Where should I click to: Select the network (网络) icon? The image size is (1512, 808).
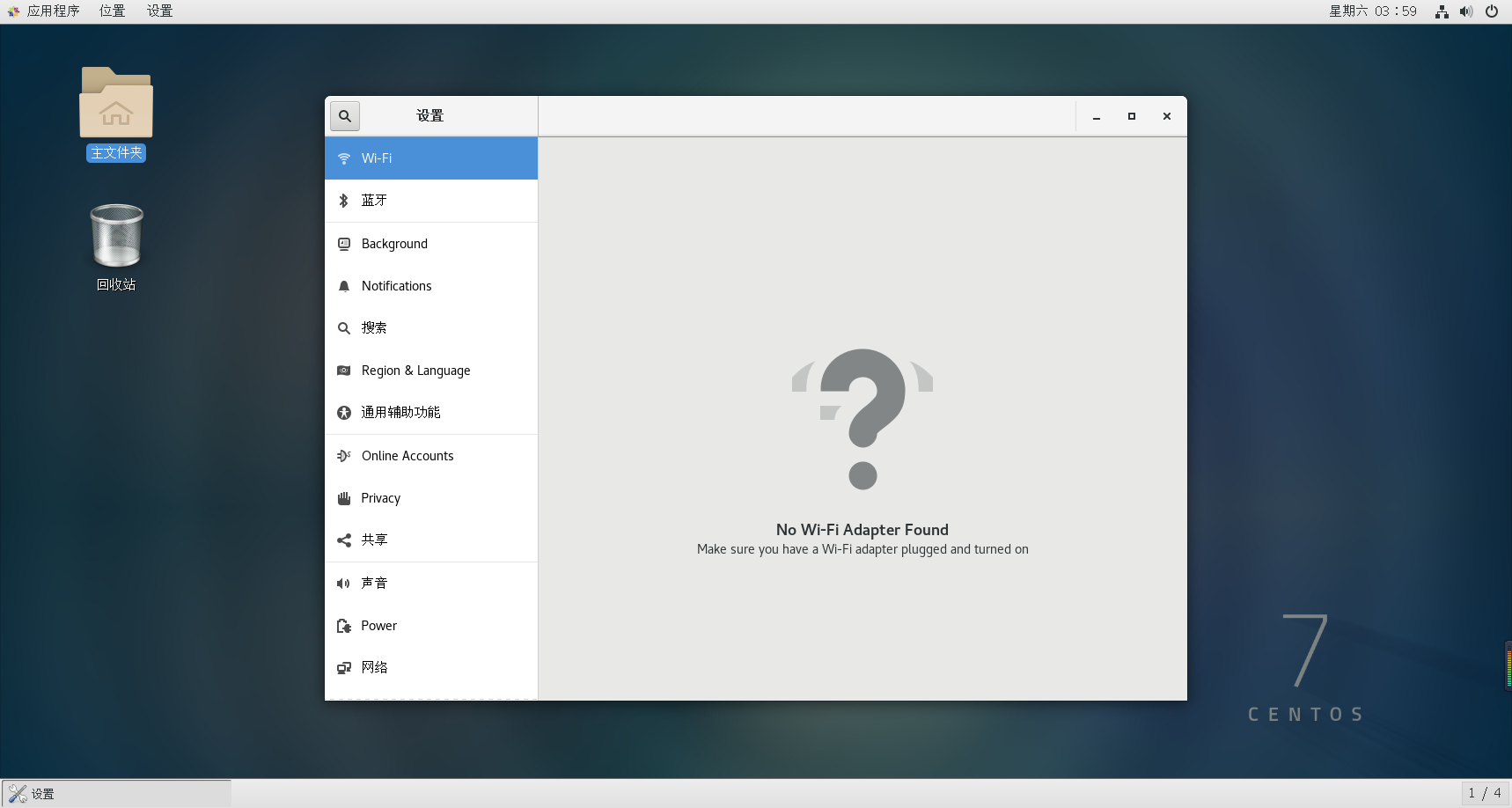(344, 668)
